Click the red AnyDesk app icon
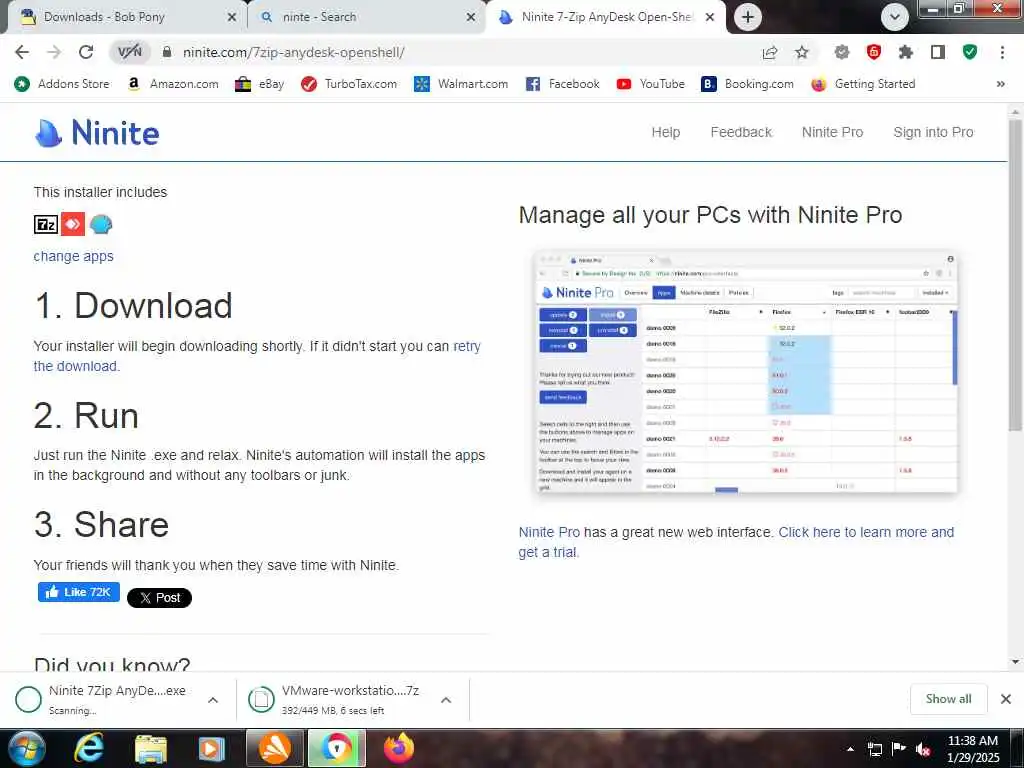The height and width of the screenshot is (768, 1024). tap(72, 225)
